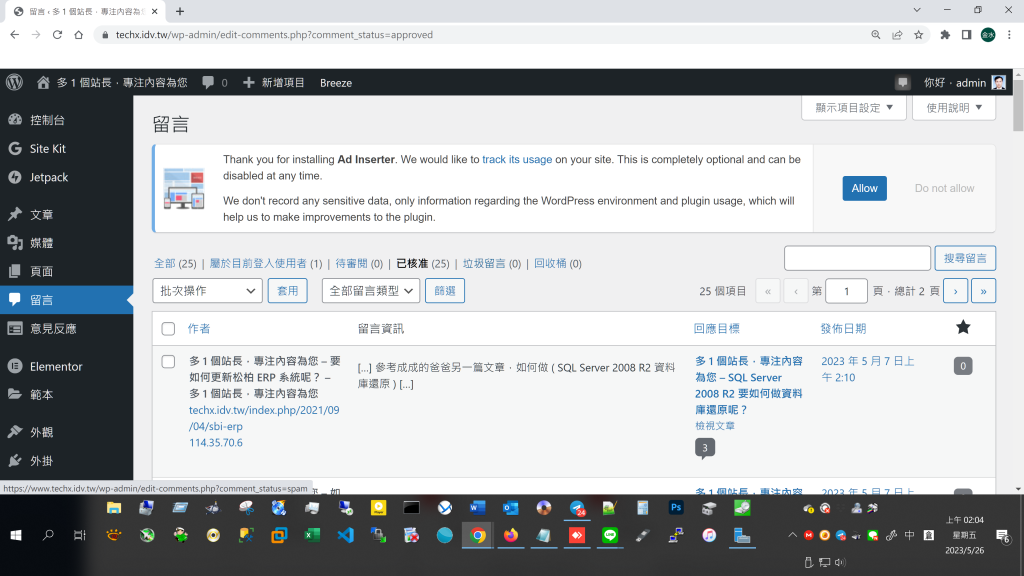Open the comments bubble in admin bar
1024x576 pixels.
(214, 82)
